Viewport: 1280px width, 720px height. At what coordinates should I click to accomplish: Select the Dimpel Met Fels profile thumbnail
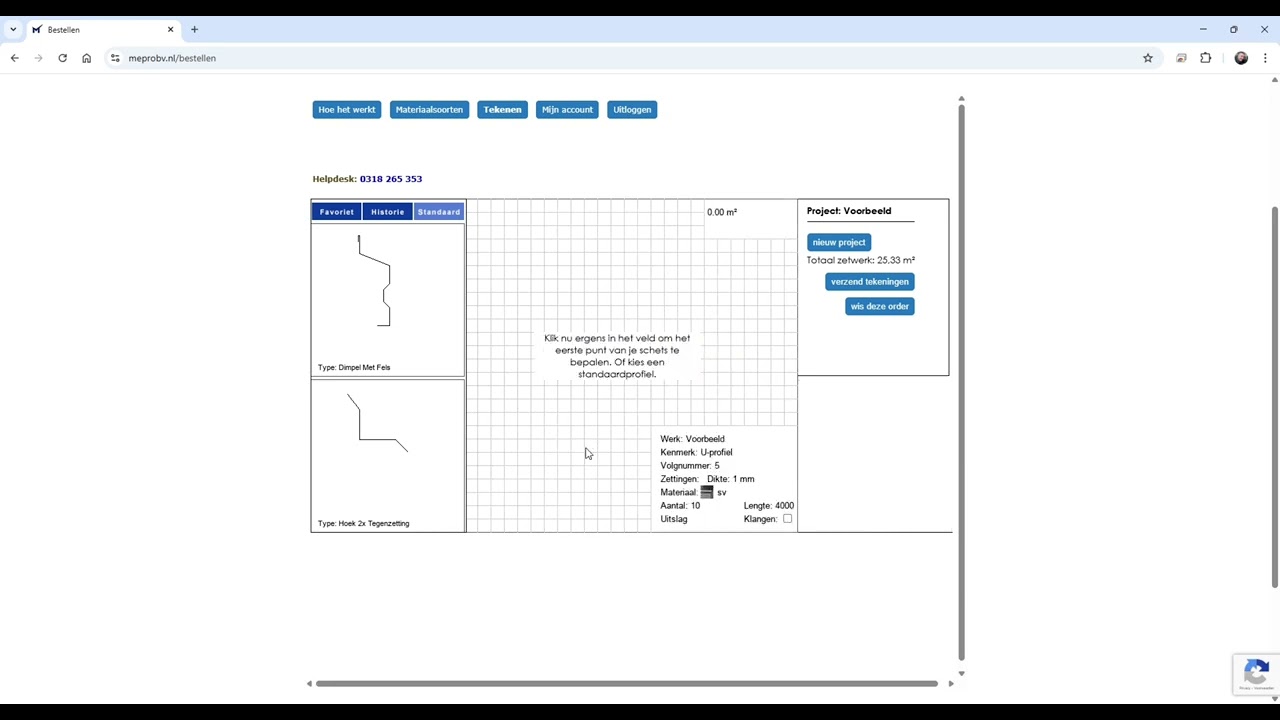[388, 299]
